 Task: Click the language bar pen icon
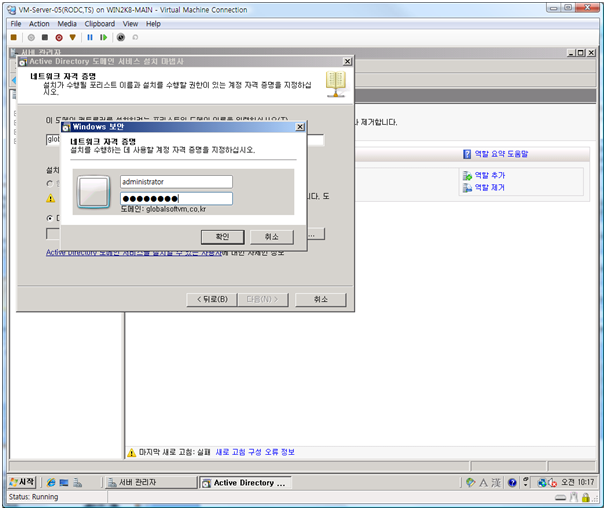click(470, 483)
